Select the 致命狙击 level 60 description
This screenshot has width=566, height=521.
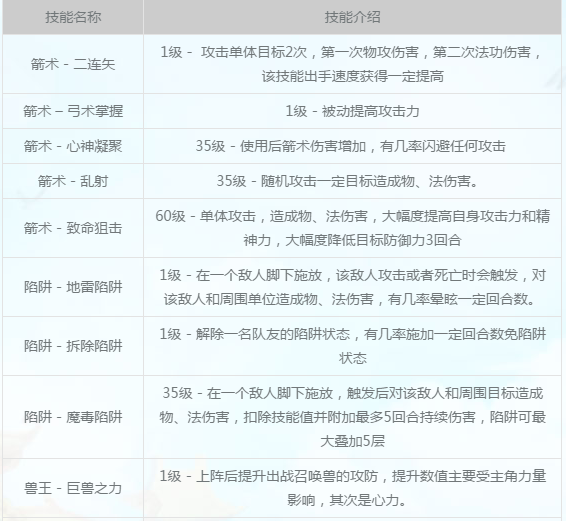tap(352, 228)
